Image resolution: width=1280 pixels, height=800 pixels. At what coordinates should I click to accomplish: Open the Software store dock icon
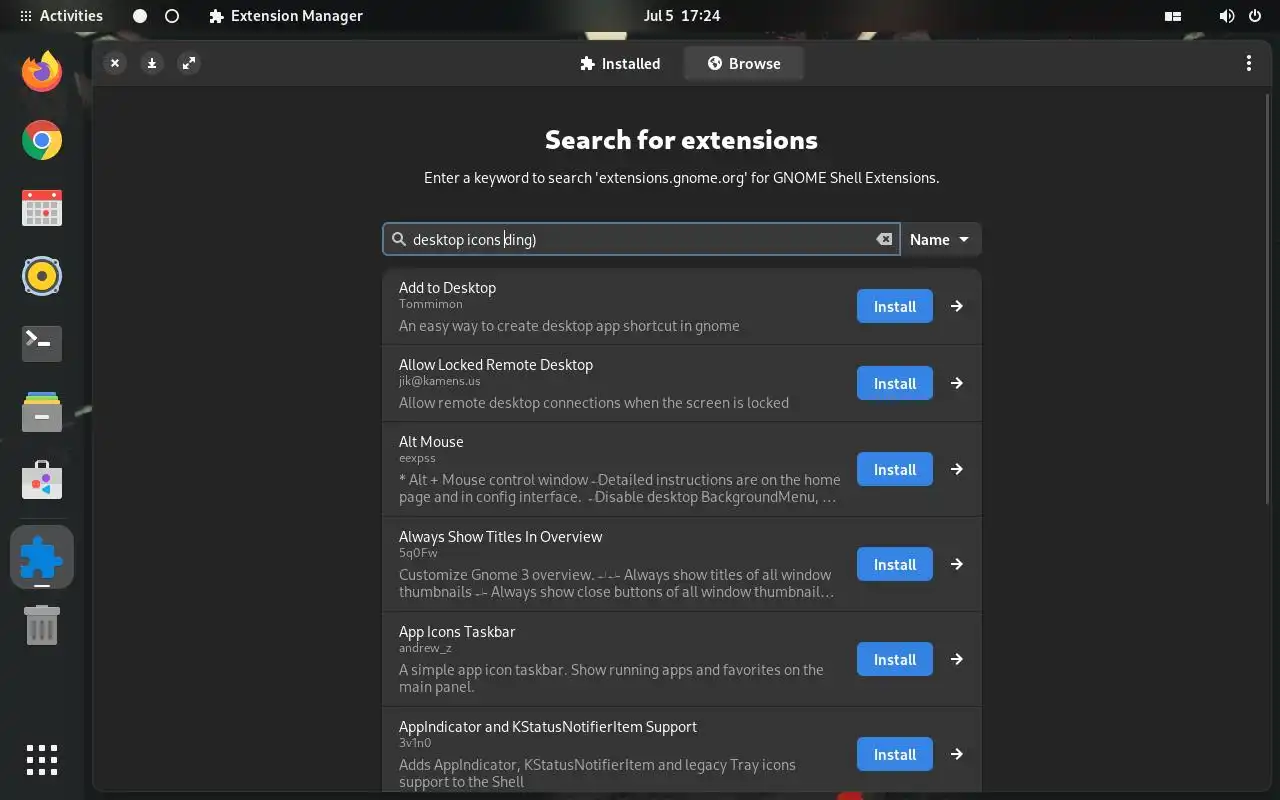coord(42,481)
